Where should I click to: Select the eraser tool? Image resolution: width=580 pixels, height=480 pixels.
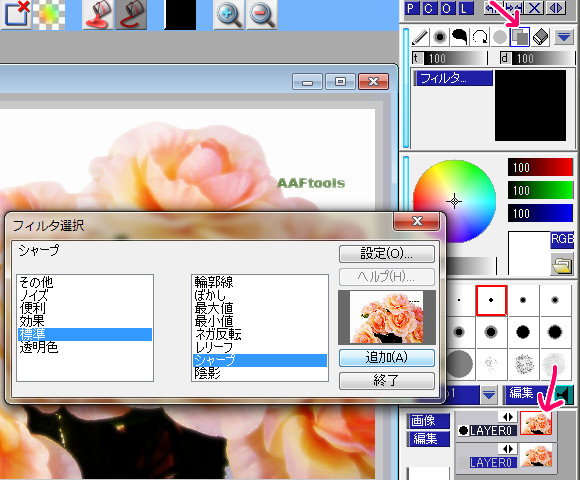pos(540,37)
